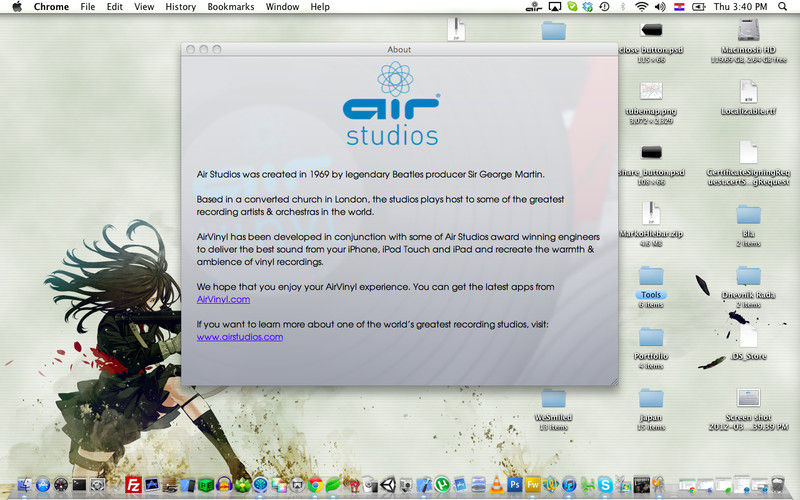Click the About window resize grip

tap(614, 381)
